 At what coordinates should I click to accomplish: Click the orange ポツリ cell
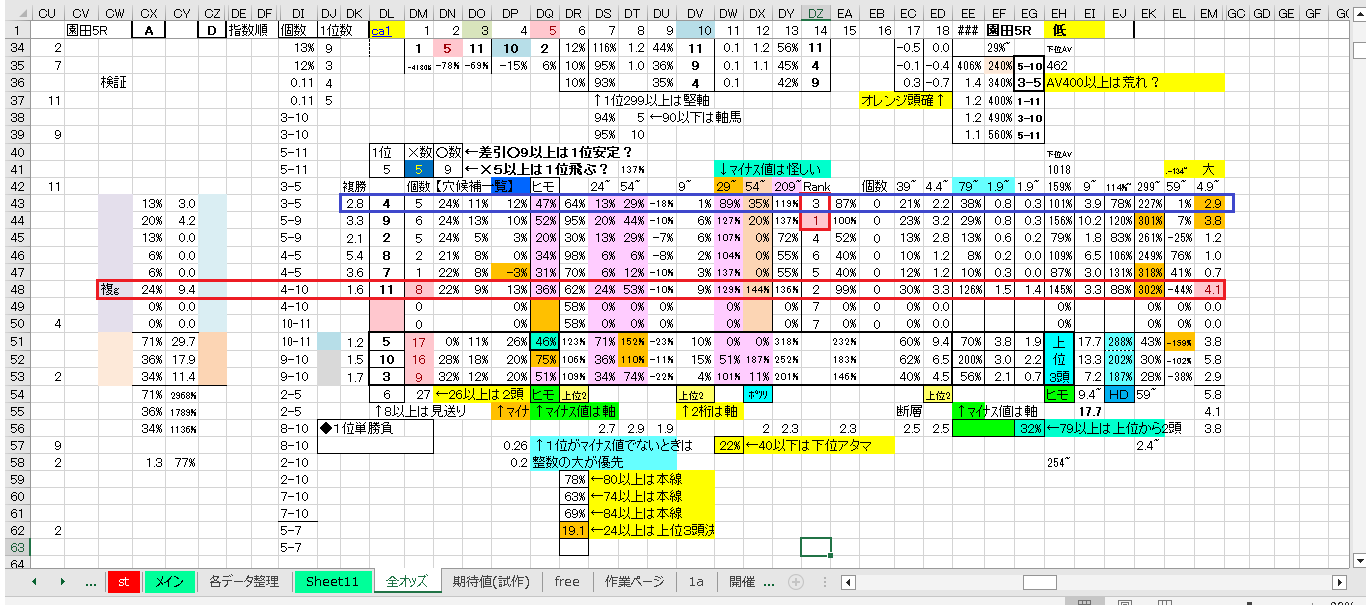click(757, 395)
